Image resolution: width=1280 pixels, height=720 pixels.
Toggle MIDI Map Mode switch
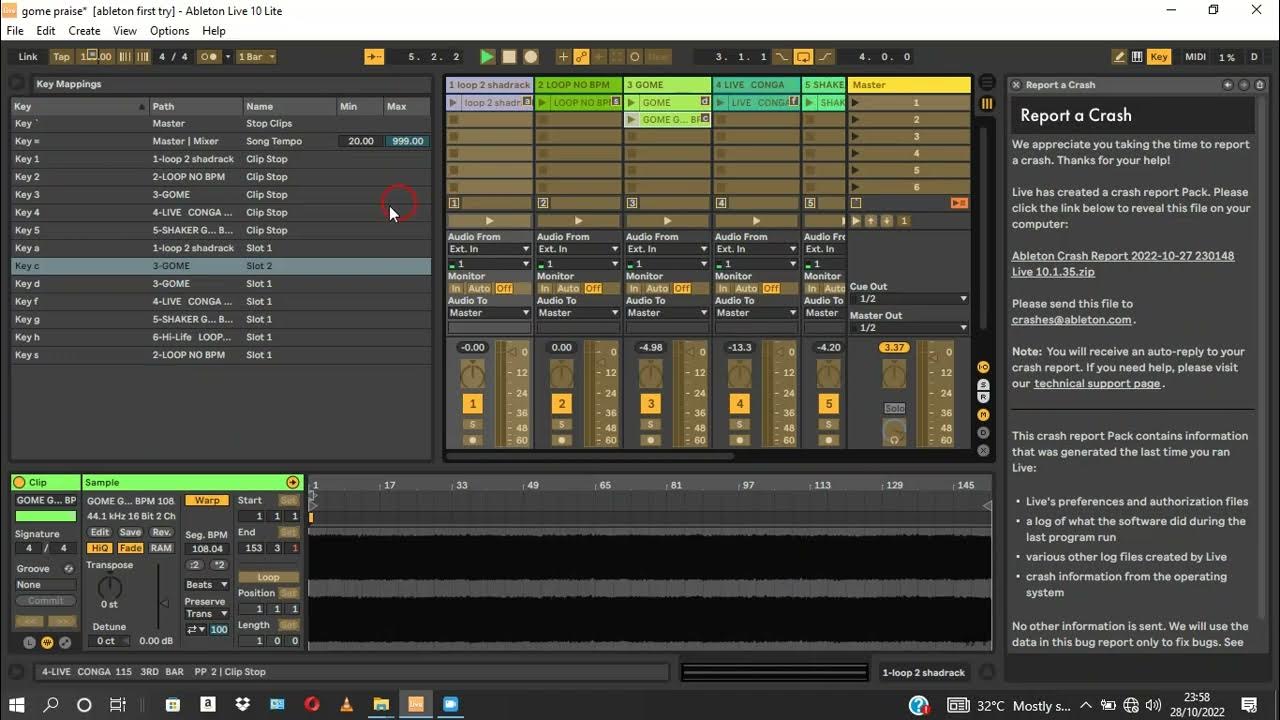(x=1195, y=57)
